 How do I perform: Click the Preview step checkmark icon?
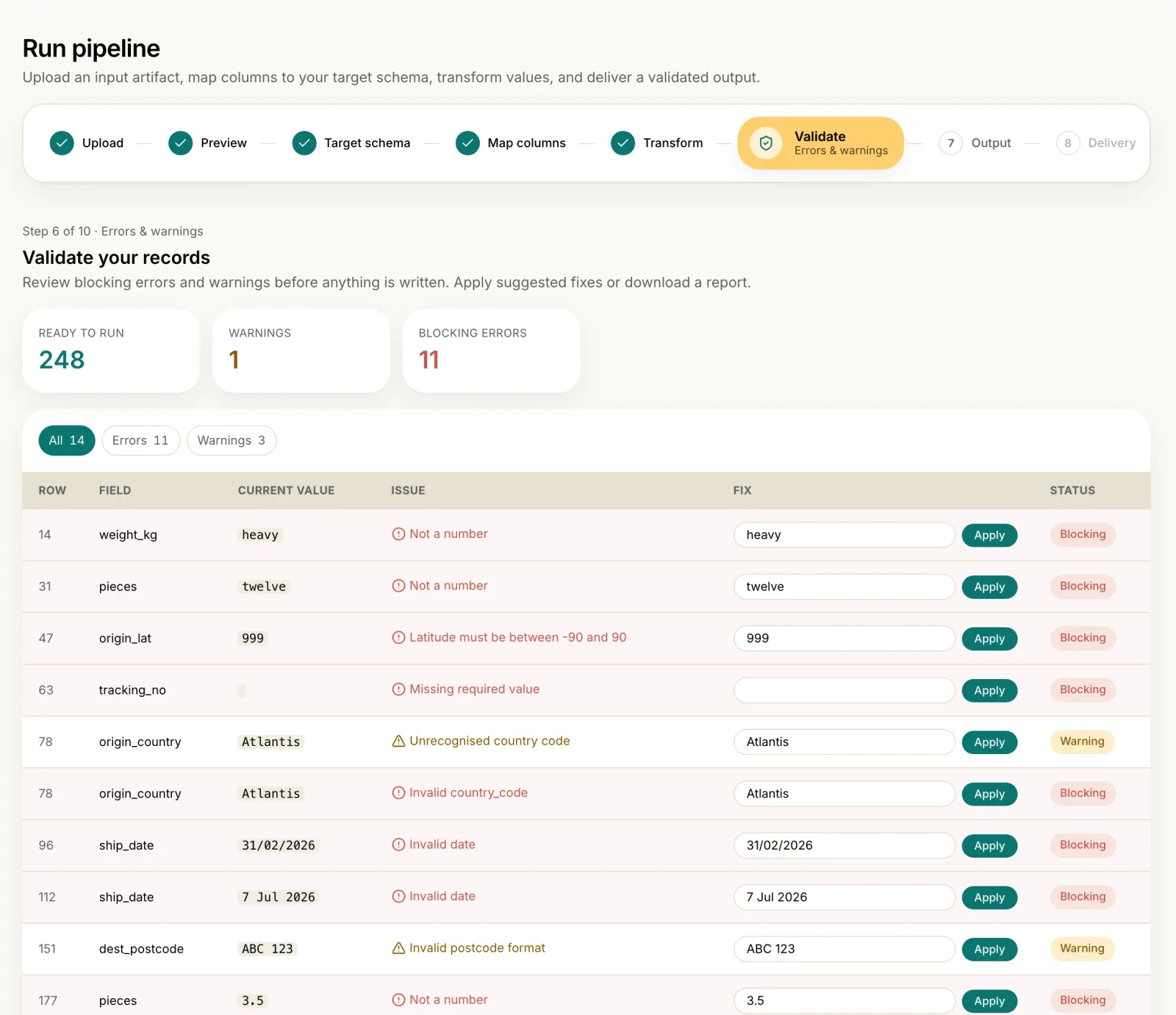pyautogui.click(x=180, y=143)
